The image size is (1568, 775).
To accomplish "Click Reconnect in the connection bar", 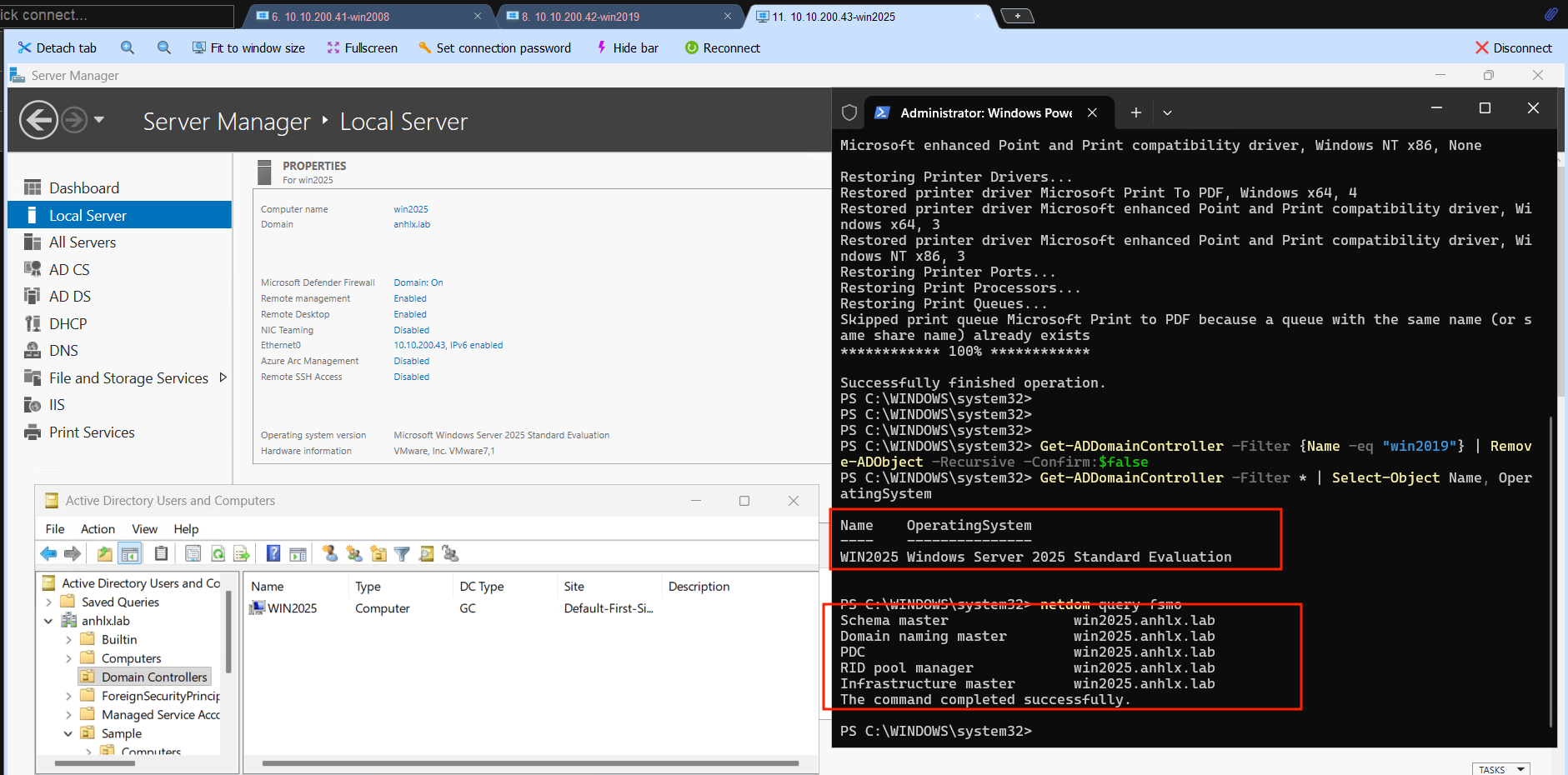I will 723,47.
